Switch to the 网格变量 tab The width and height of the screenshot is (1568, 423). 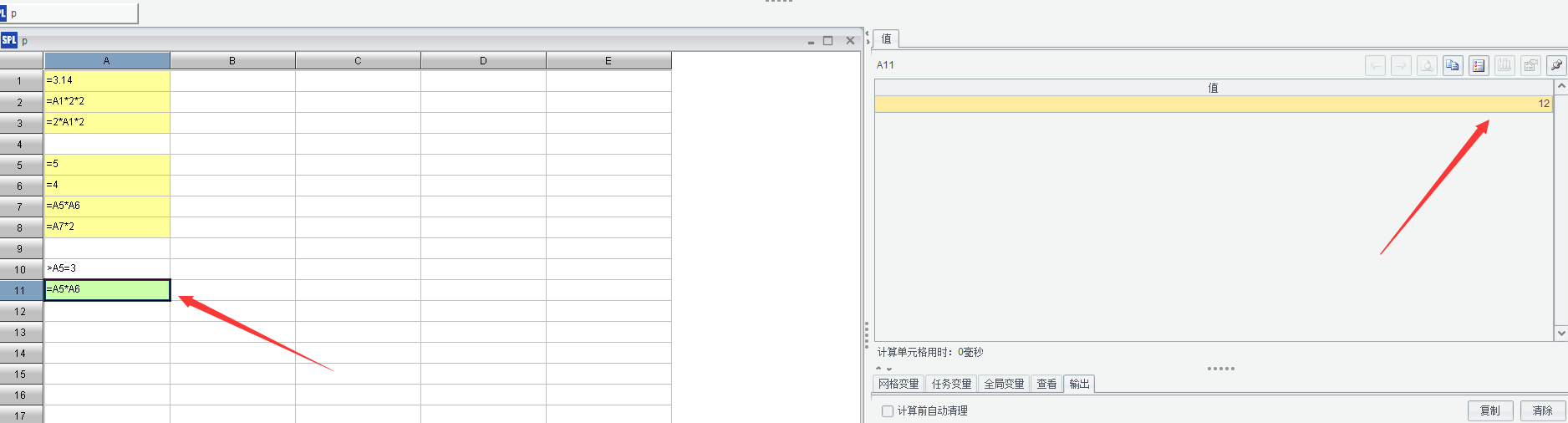tap(899, 384)
